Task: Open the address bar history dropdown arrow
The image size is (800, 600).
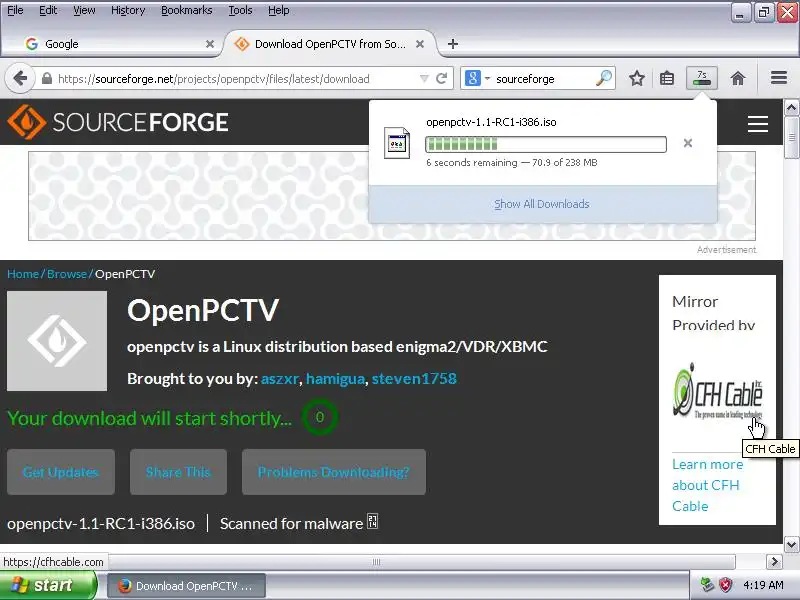Action: (424, 79)
